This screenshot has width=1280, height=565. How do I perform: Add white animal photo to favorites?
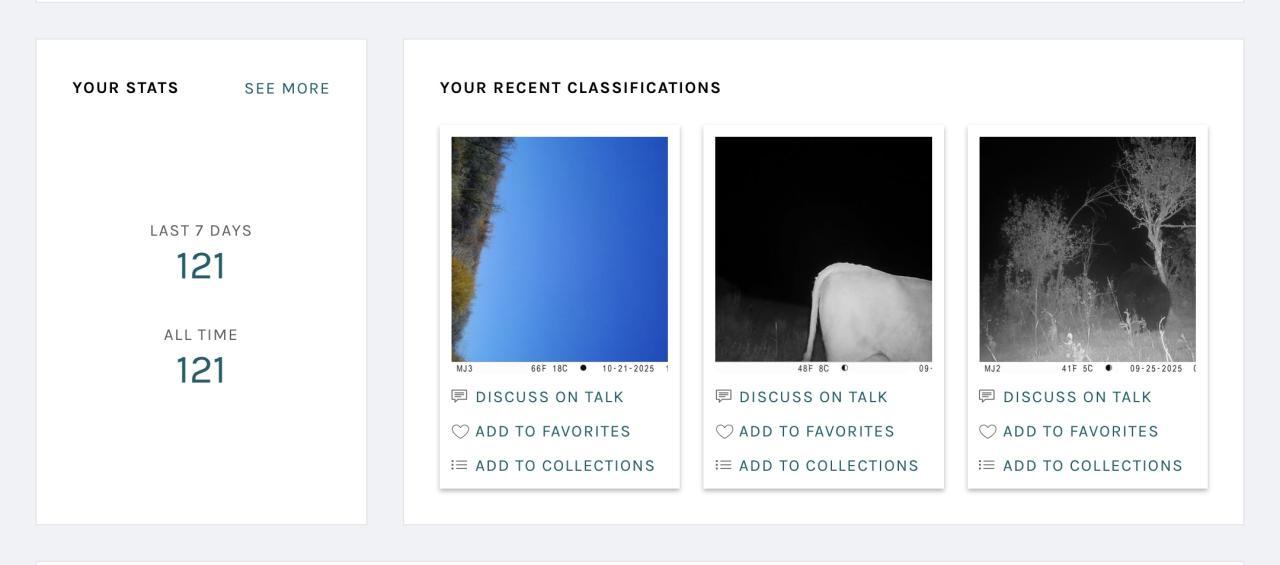point(816,432)
